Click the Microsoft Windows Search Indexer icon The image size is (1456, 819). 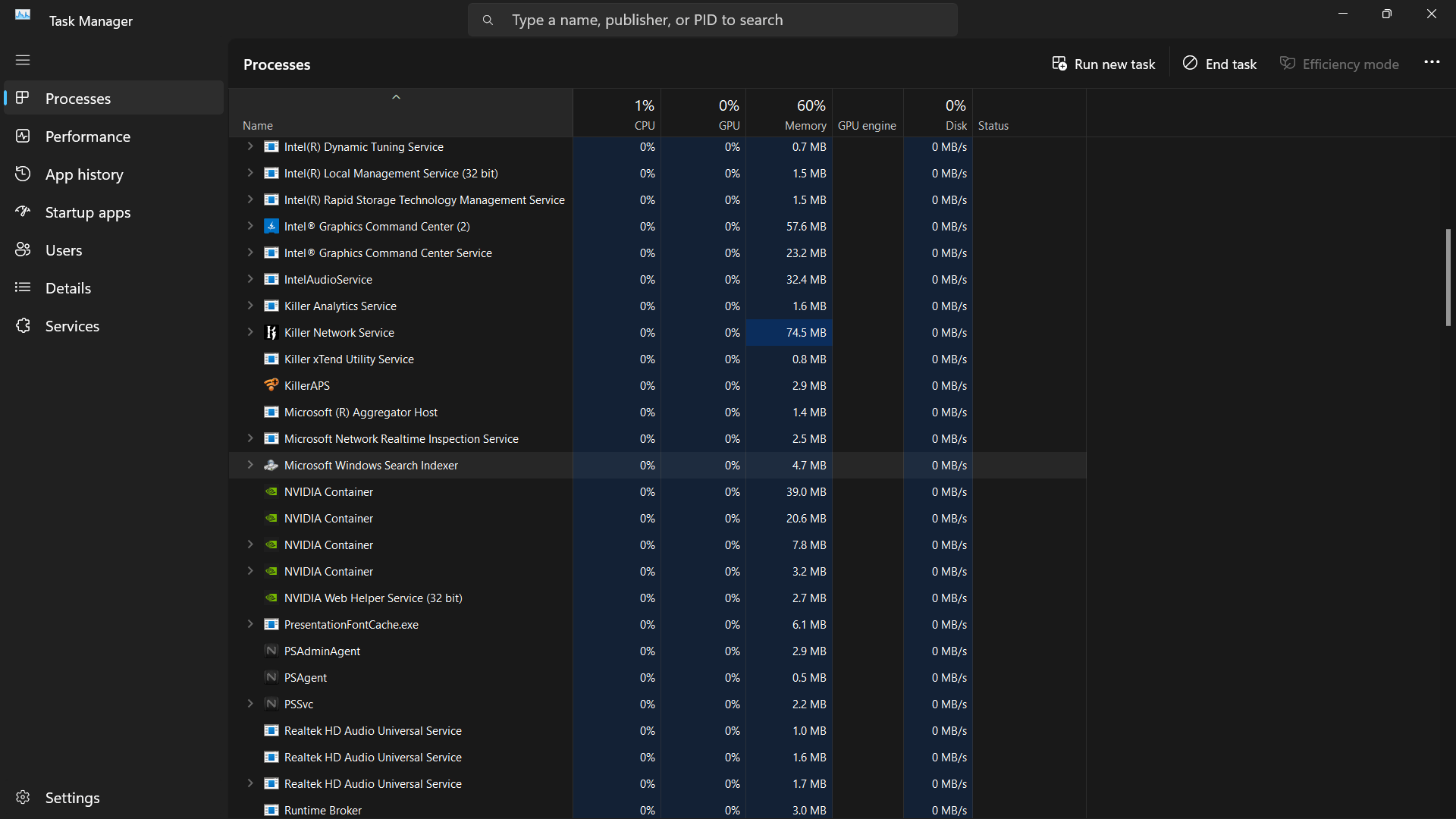tap(271, 466)
